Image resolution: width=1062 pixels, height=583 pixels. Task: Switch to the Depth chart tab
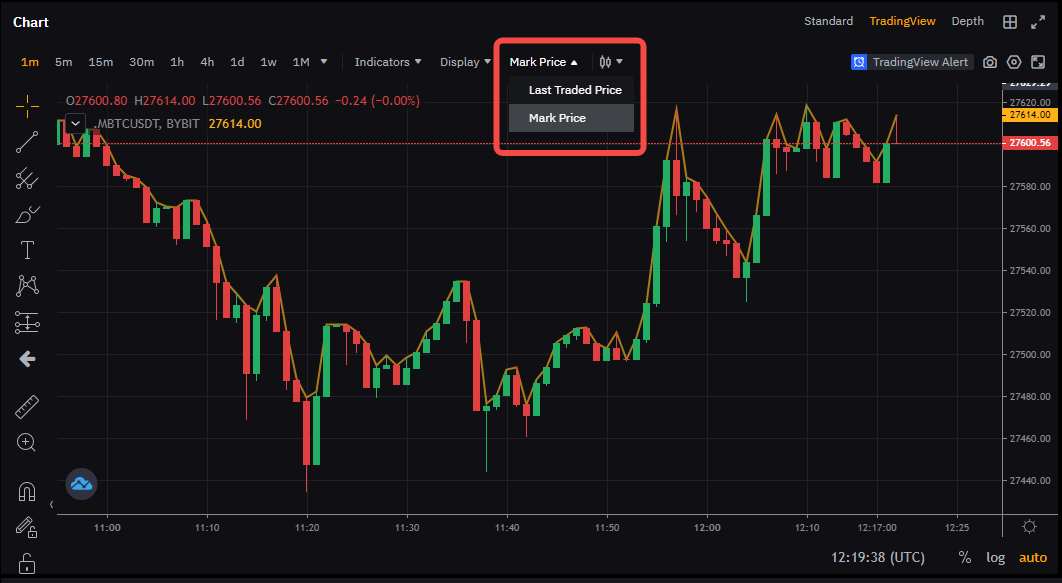click(967, 21)
